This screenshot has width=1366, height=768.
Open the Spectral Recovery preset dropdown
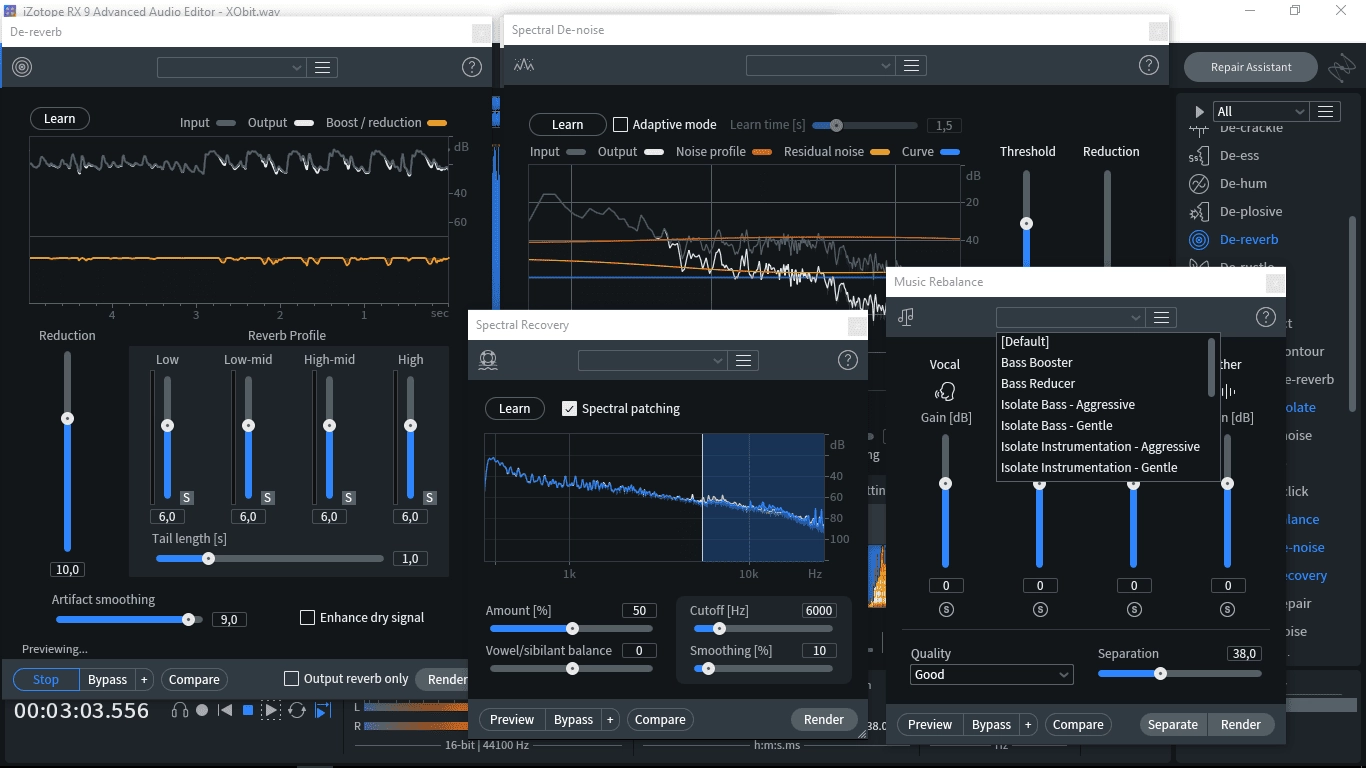(x=653, y=360)
